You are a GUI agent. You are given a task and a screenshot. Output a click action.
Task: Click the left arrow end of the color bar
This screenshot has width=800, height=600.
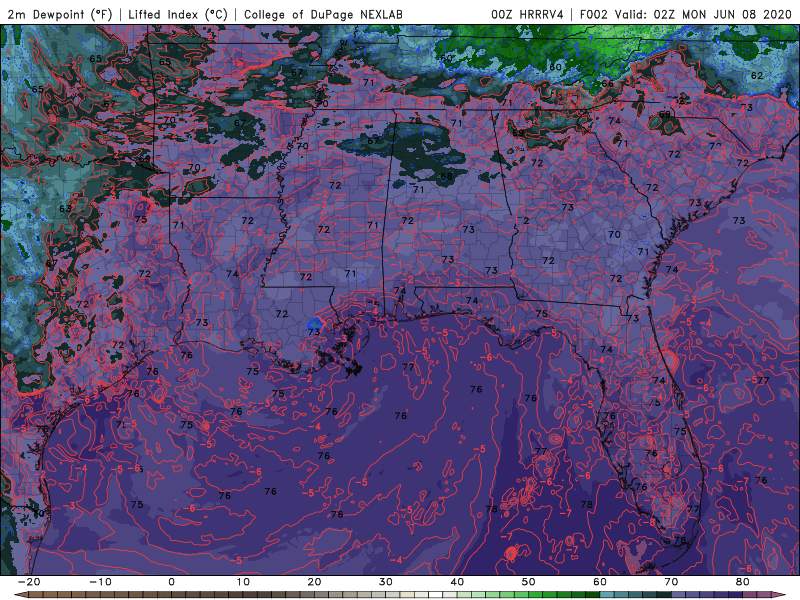point(19,595)
